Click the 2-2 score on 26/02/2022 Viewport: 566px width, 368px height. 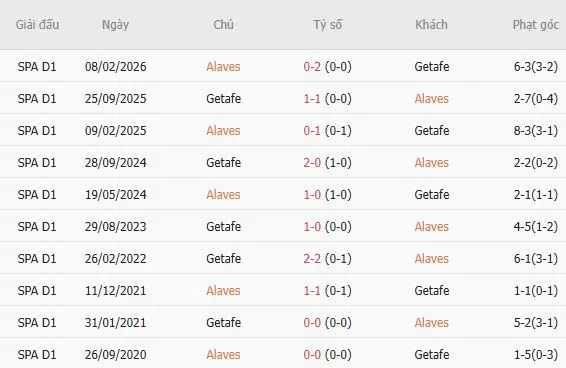coord(312,259)
